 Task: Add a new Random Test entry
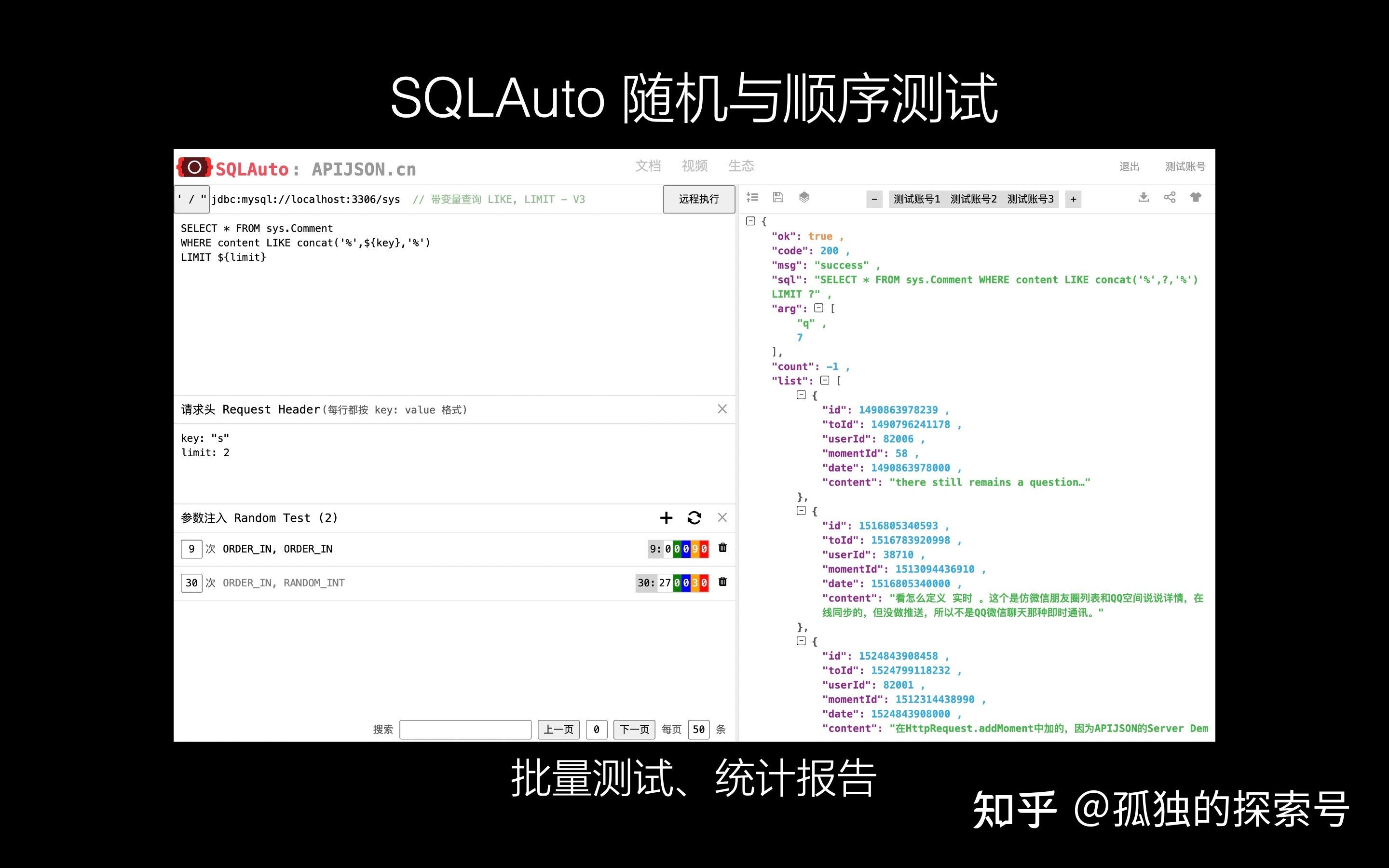tap(666, 518)
